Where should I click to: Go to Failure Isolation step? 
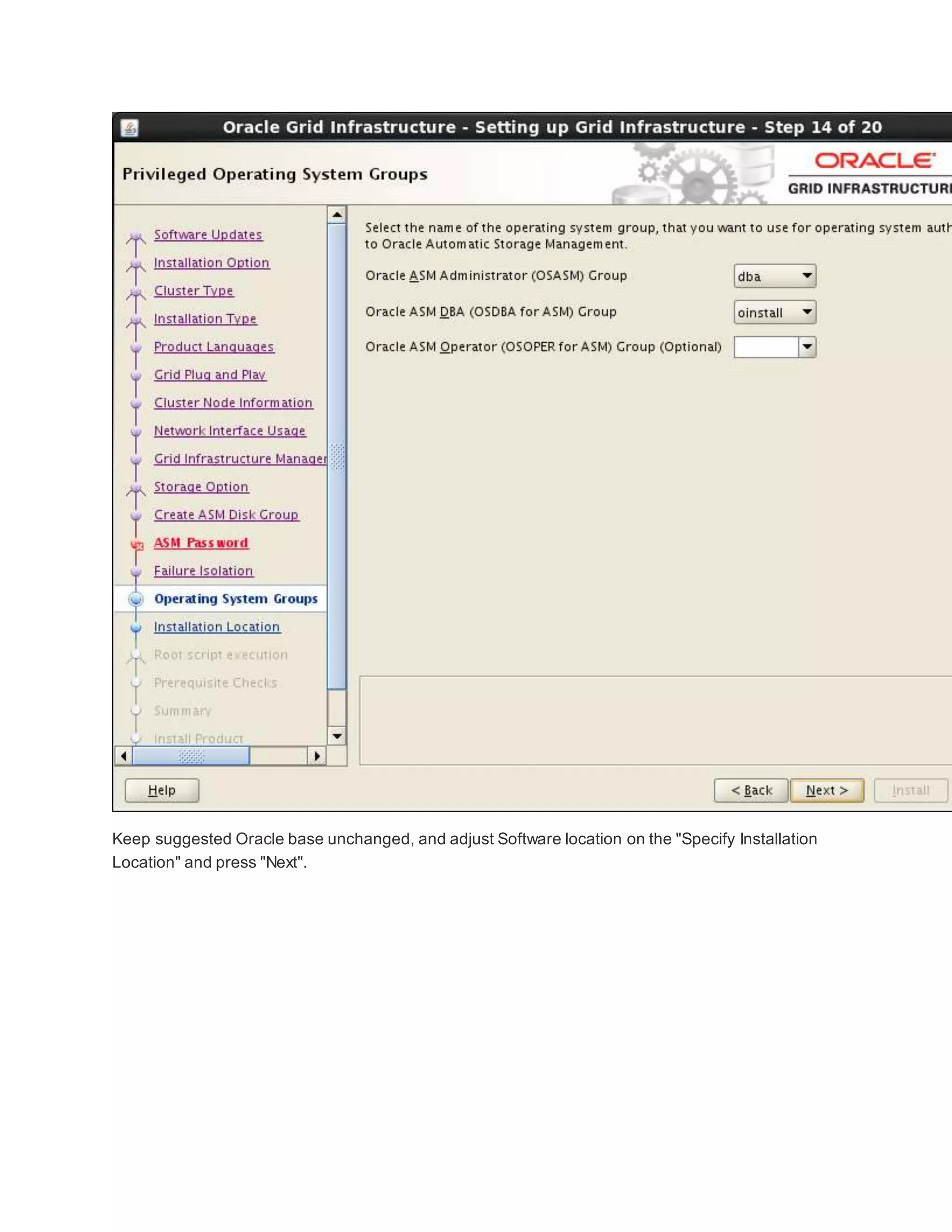coord(203,571)
